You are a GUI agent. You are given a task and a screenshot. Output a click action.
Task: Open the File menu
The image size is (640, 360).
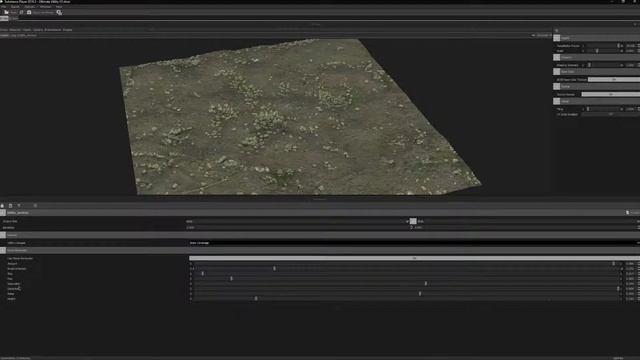coord(4,7)
